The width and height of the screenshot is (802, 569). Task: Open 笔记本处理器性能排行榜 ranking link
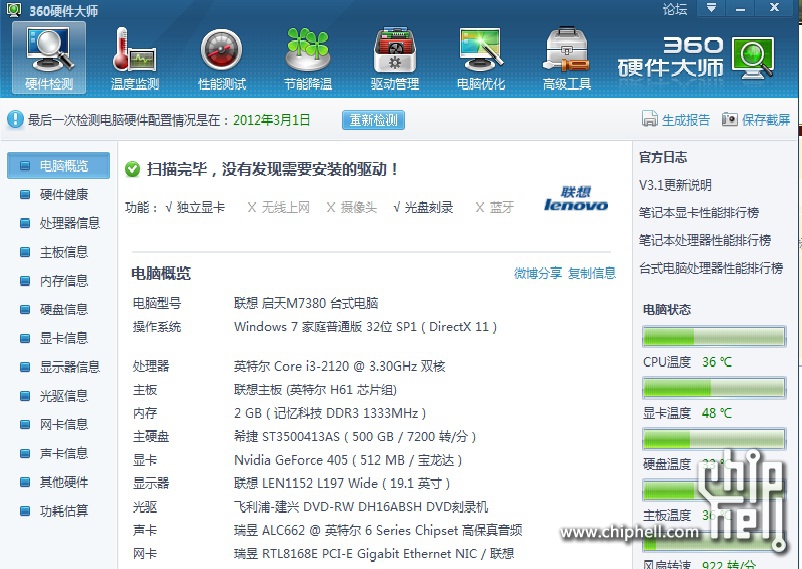click(705, 240)
